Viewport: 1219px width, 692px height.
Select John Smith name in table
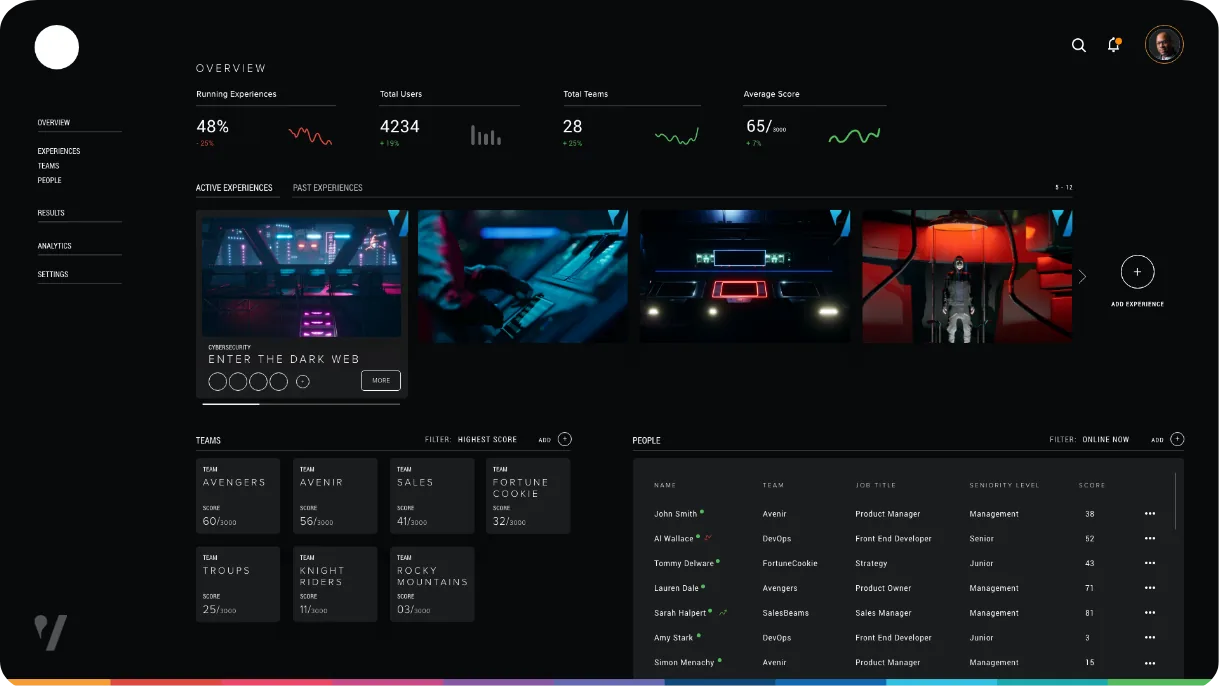(675, 514)
